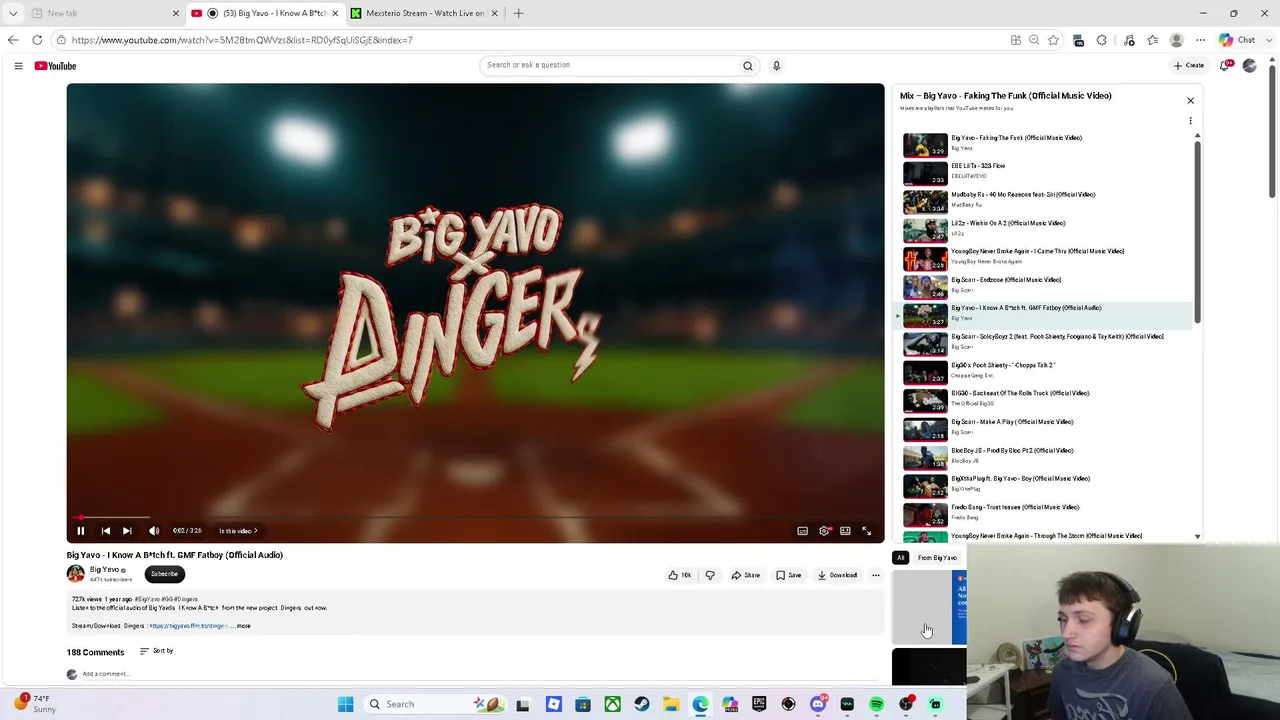The width and height of the screenshot is (1280, 720).
Task: Dislike the video
Action: 710,575
